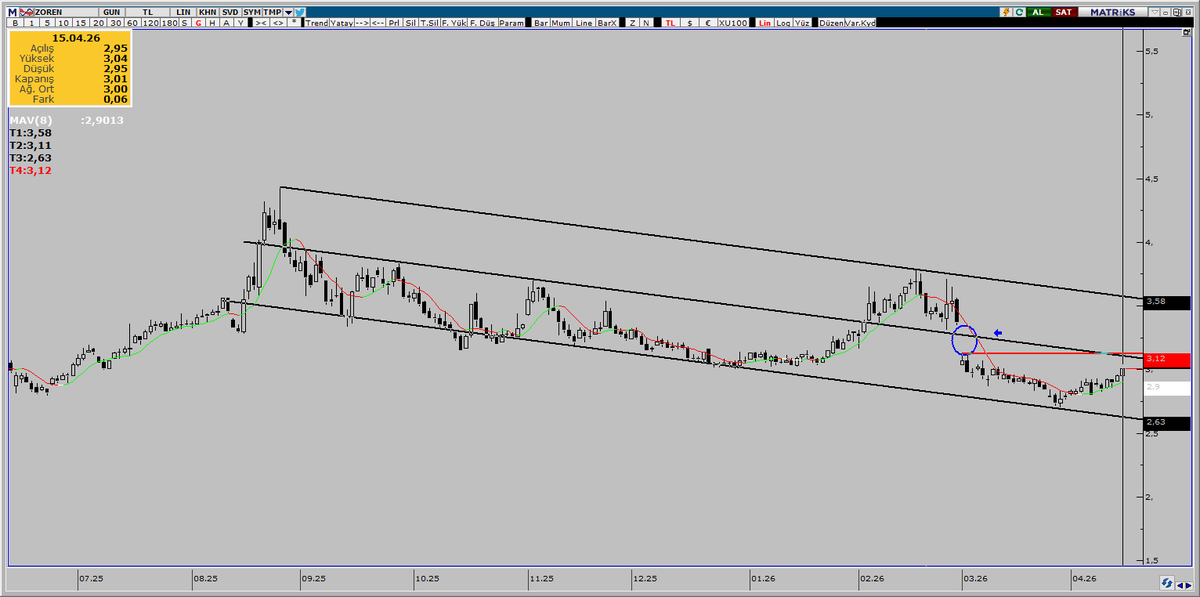Click the green C refresh icon

[1020, 12]
